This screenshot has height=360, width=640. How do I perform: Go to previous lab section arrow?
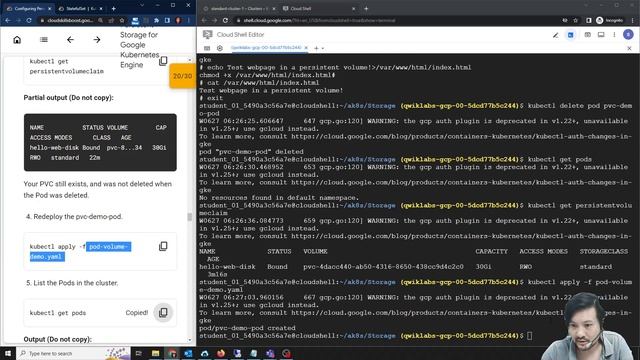coord(70,40)
